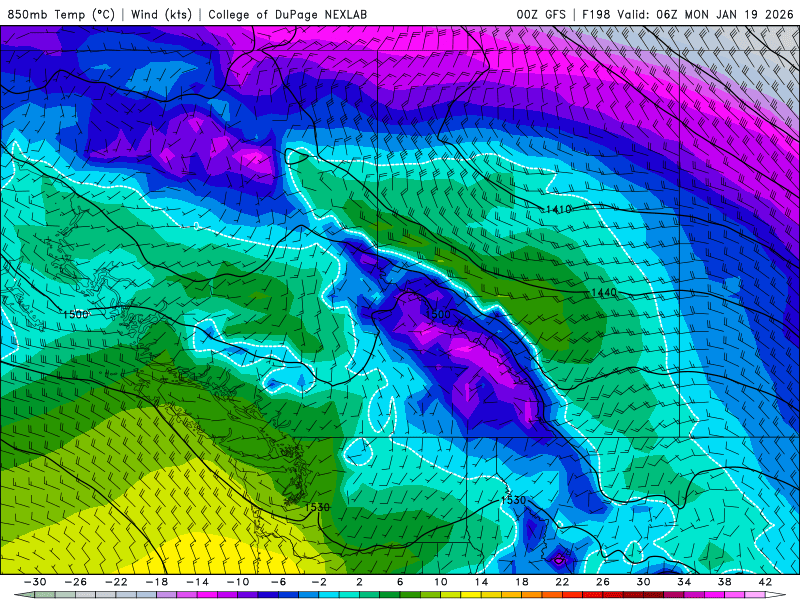Click the "Wind (kts)" header label
The height and width of the screenshot is (600, 800).
pyautogui.click(x=161, y=14)
